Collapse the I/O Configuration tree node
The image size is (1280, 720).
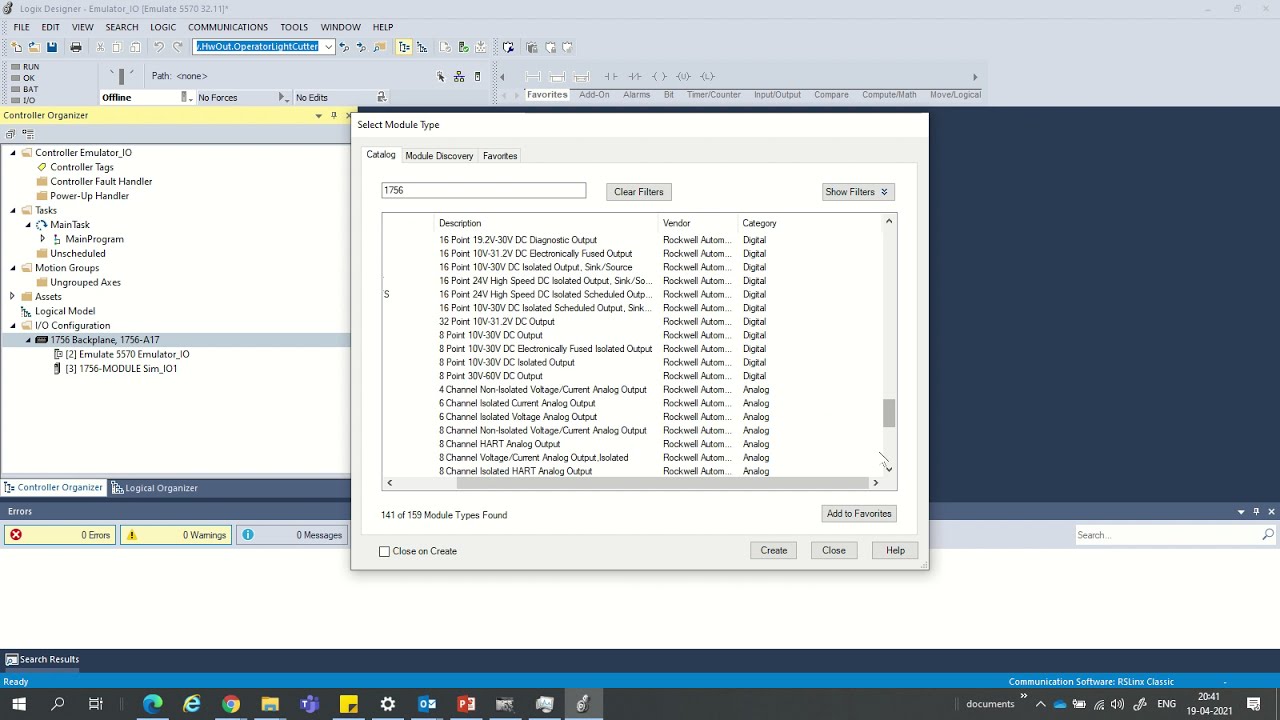pyautogui.click(x=13, y=326)
